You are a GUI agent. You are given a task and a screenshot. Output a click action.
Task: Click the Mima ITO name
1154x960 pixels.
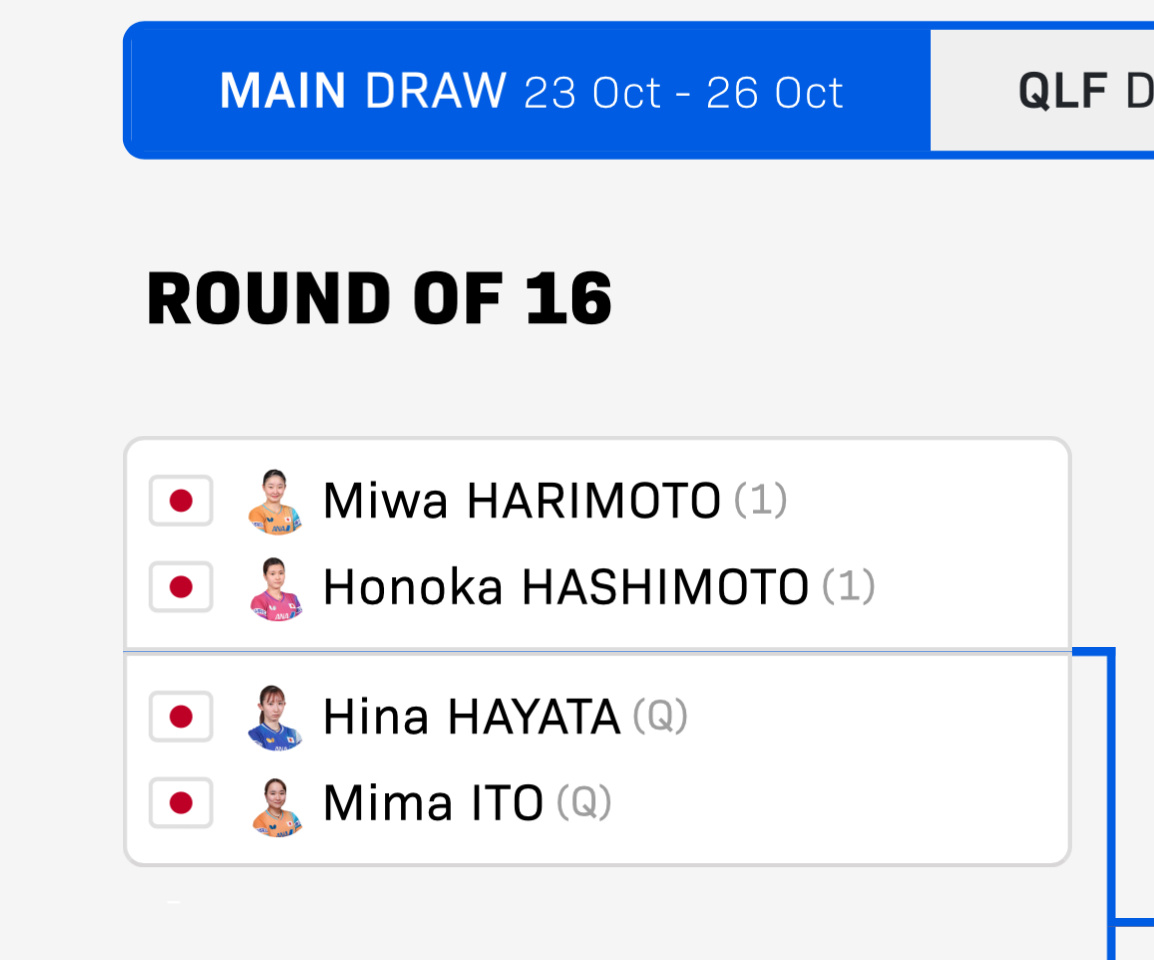pos(433,803)
